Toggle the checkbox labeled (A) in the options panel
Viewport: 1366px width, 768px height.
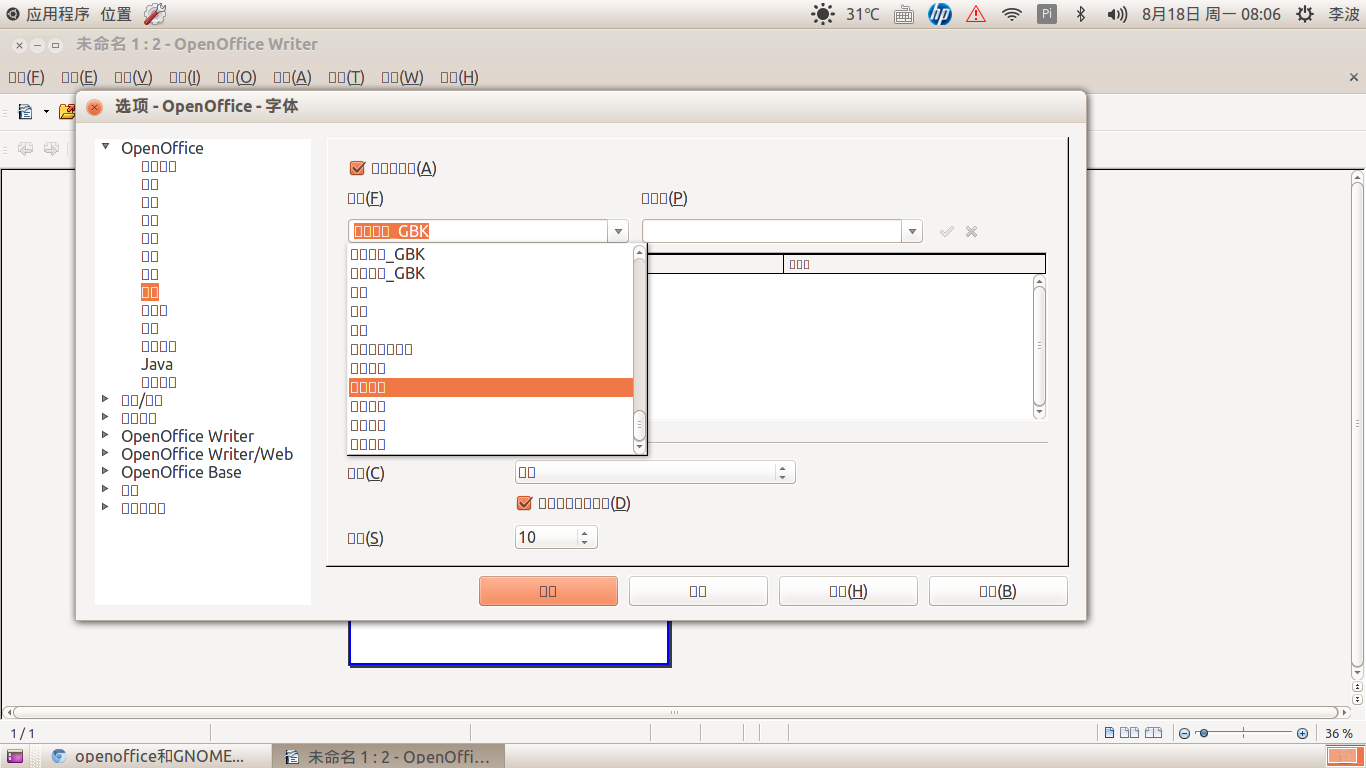(357, 168)
